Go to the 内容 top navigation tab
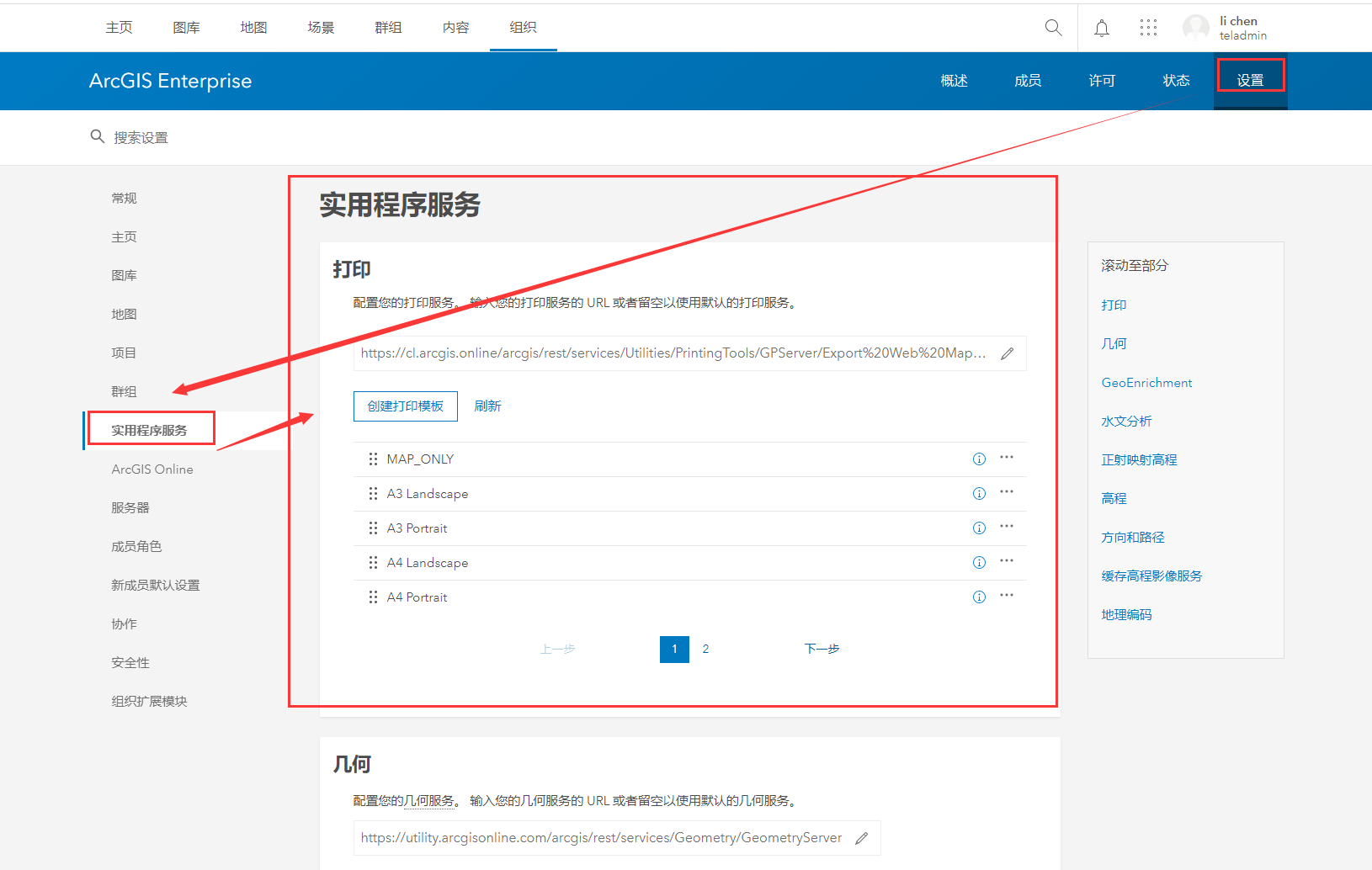 (x=456, y=28)
